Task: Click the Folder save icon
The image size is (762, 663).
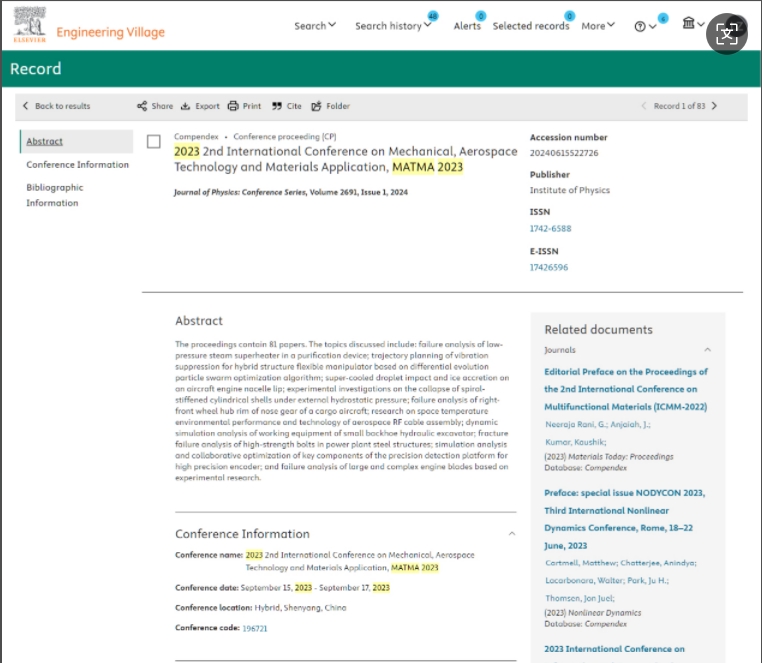Action: click(x=316, y=106)
